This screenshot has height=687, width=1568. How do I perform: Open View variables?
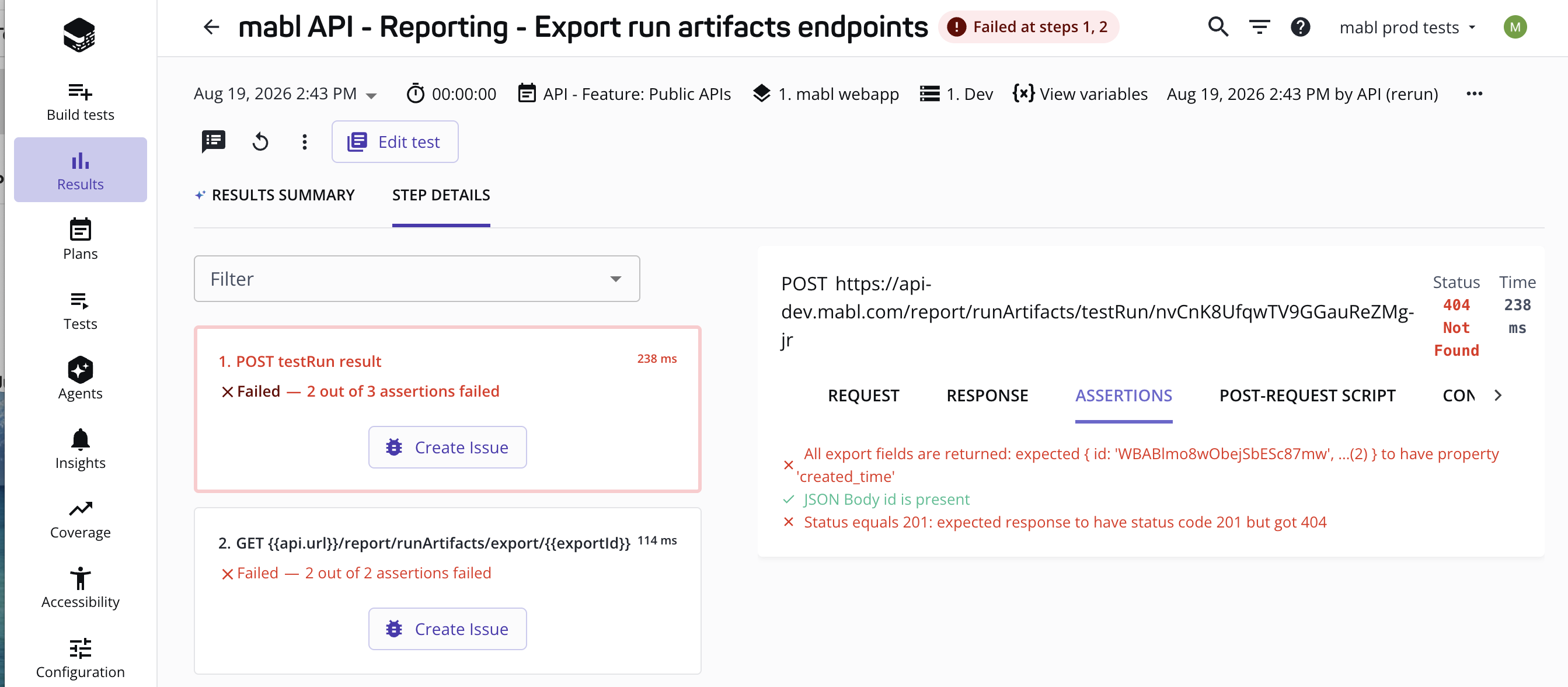[x=1081, y=94]
